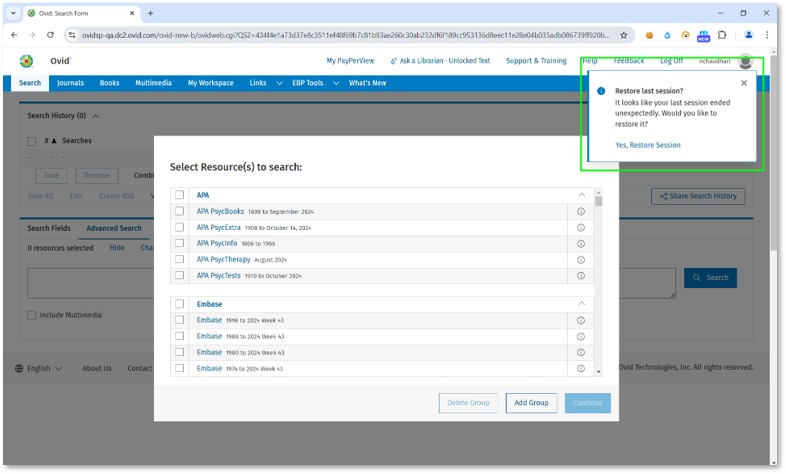Image resolution: width=786 pixels, height=474 pixels.
Task: Open the APA PsycBooks resource link
Action: [220, 211]
